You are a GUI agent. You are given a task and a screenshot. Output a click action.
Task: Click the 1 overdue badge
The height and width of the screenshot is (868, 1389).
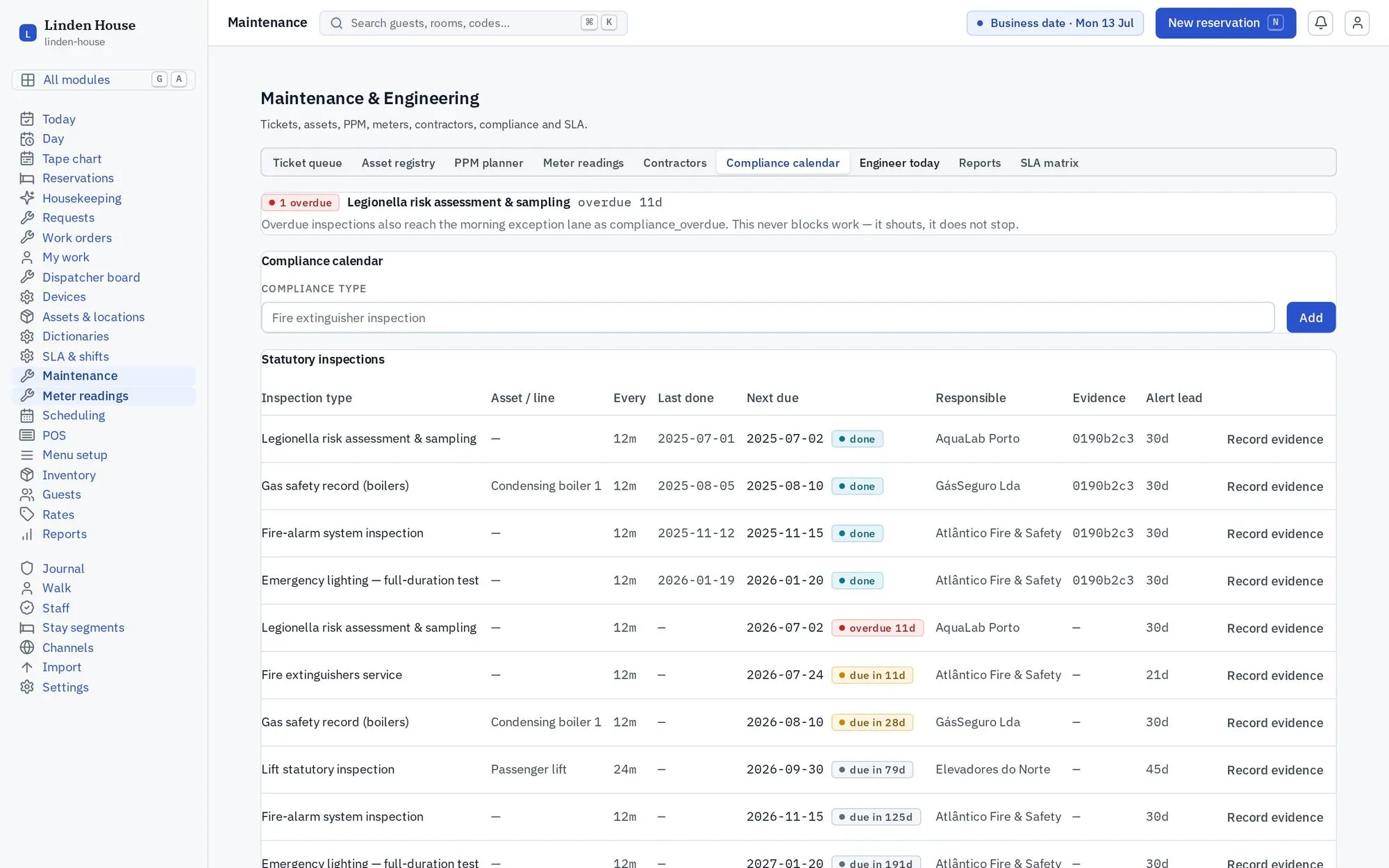300,203
